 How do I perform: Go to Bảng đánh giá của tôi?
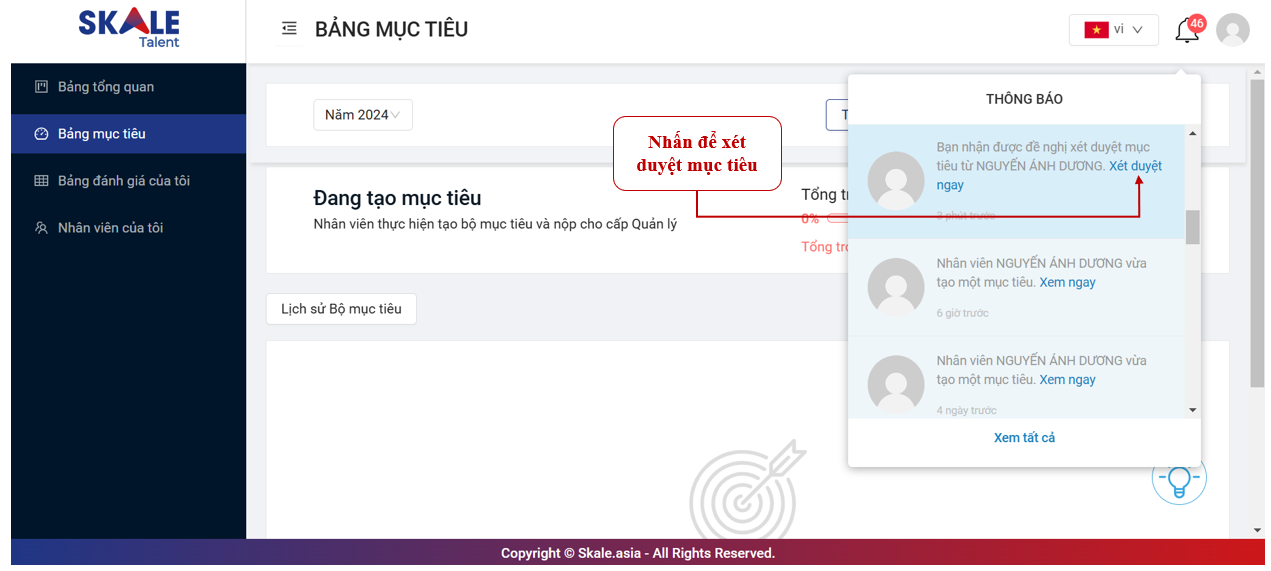coord(123,181)
